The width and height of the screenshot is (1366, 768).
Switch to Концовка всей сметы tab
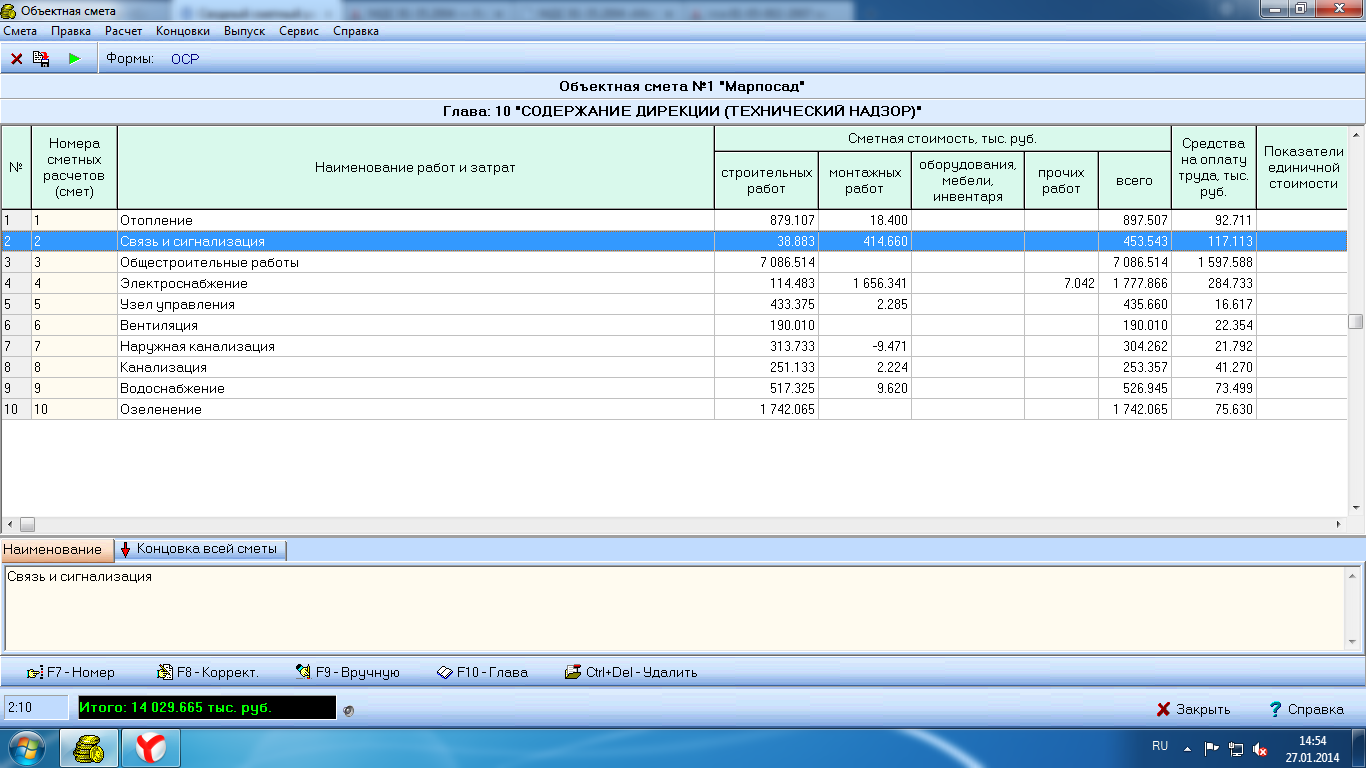202,549
